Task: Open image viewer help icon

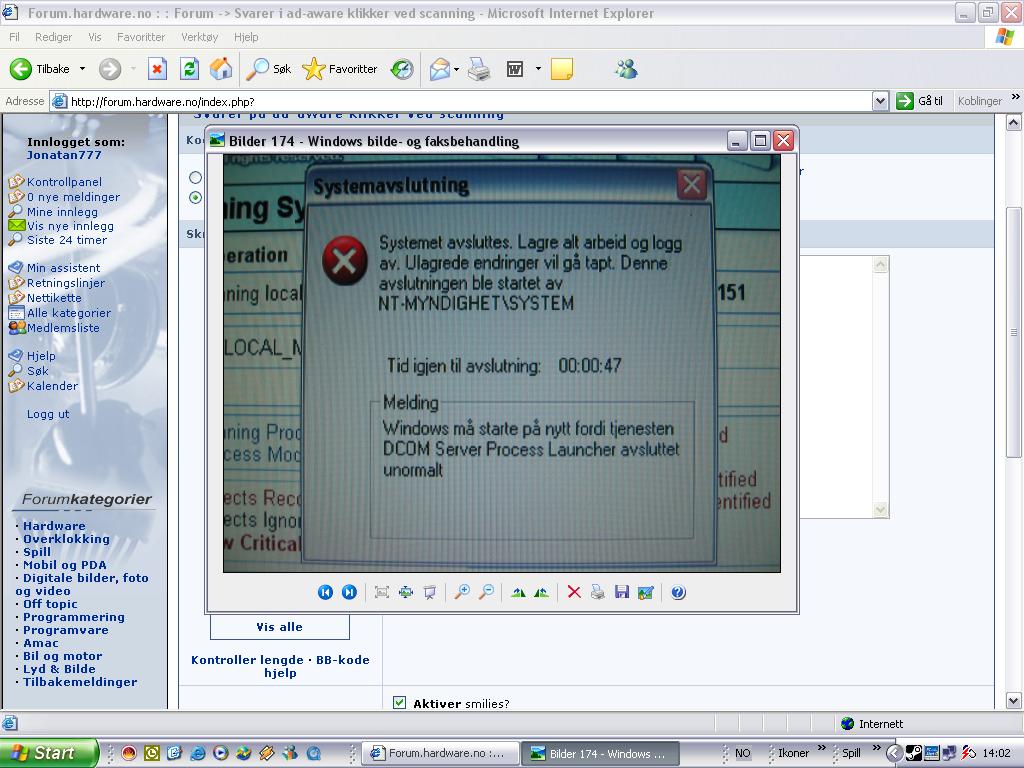Action: 678,592
